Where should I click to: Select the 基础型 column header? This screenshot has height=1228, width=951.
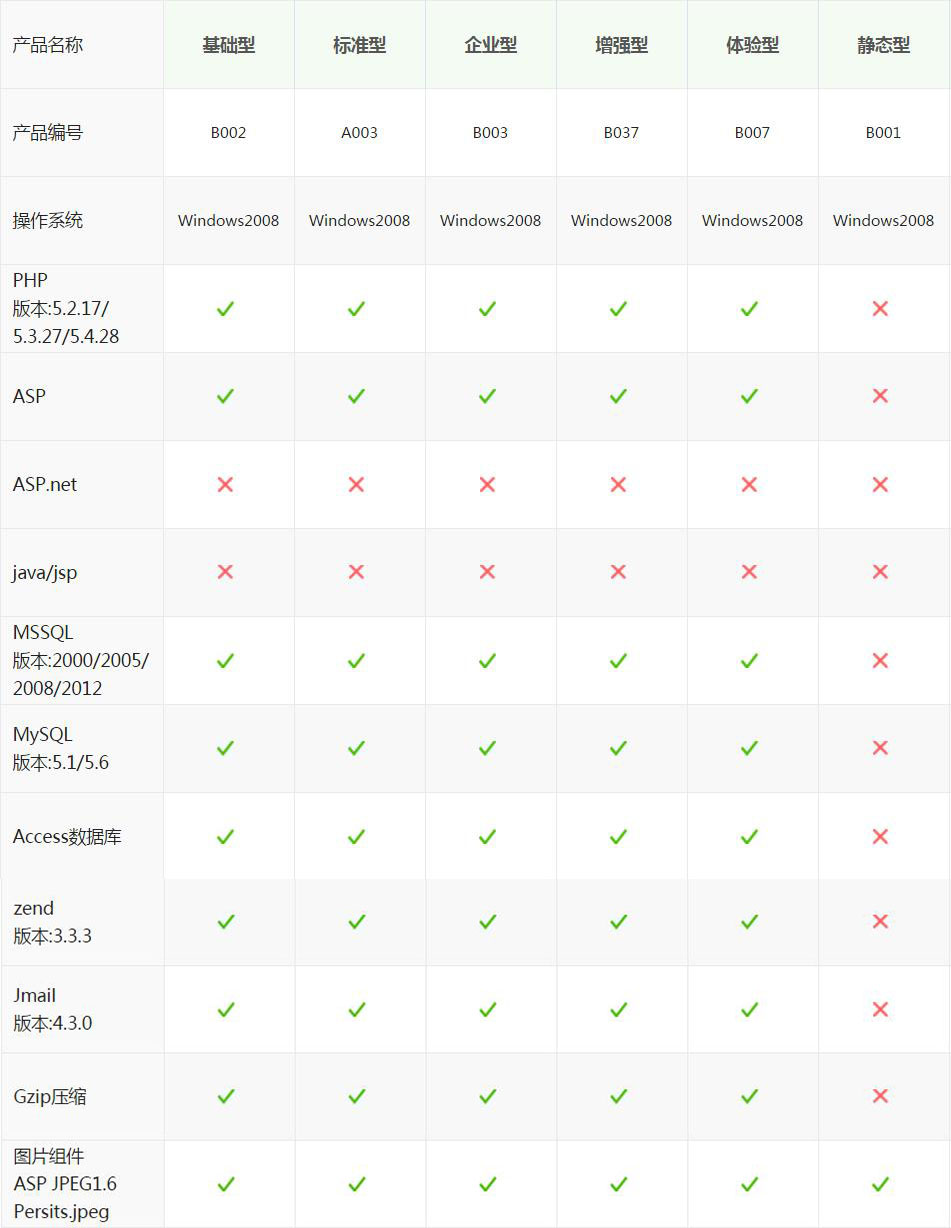(229, 45)
